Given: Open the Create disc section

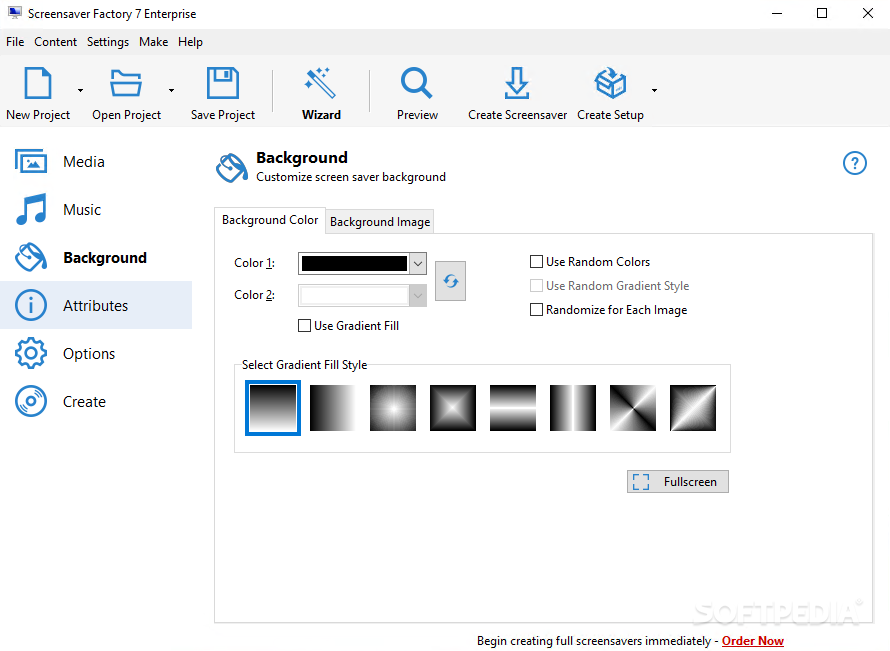Looking at the screenshot, I should tap(96, 401).
